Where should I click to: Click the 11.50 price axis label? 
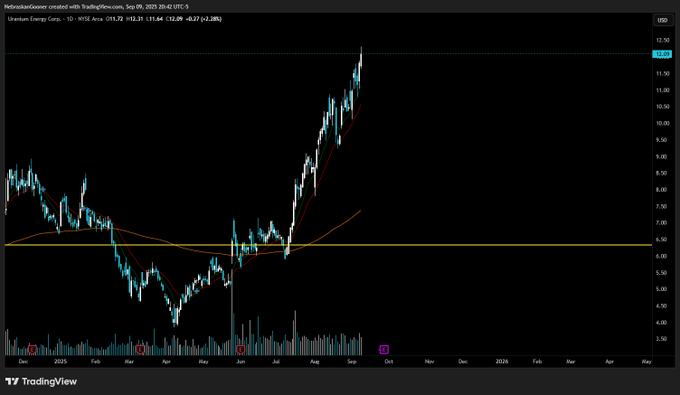(x=662, y=74)
